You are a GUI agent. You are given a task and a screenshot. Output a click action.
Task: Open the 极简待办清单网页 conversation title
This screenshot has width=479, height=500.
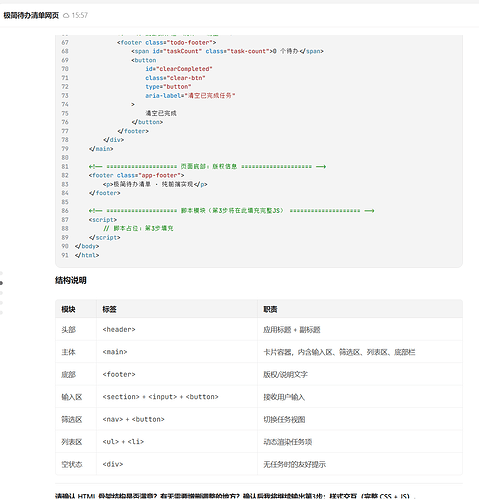pyautogui.click(x=31, y=15)
